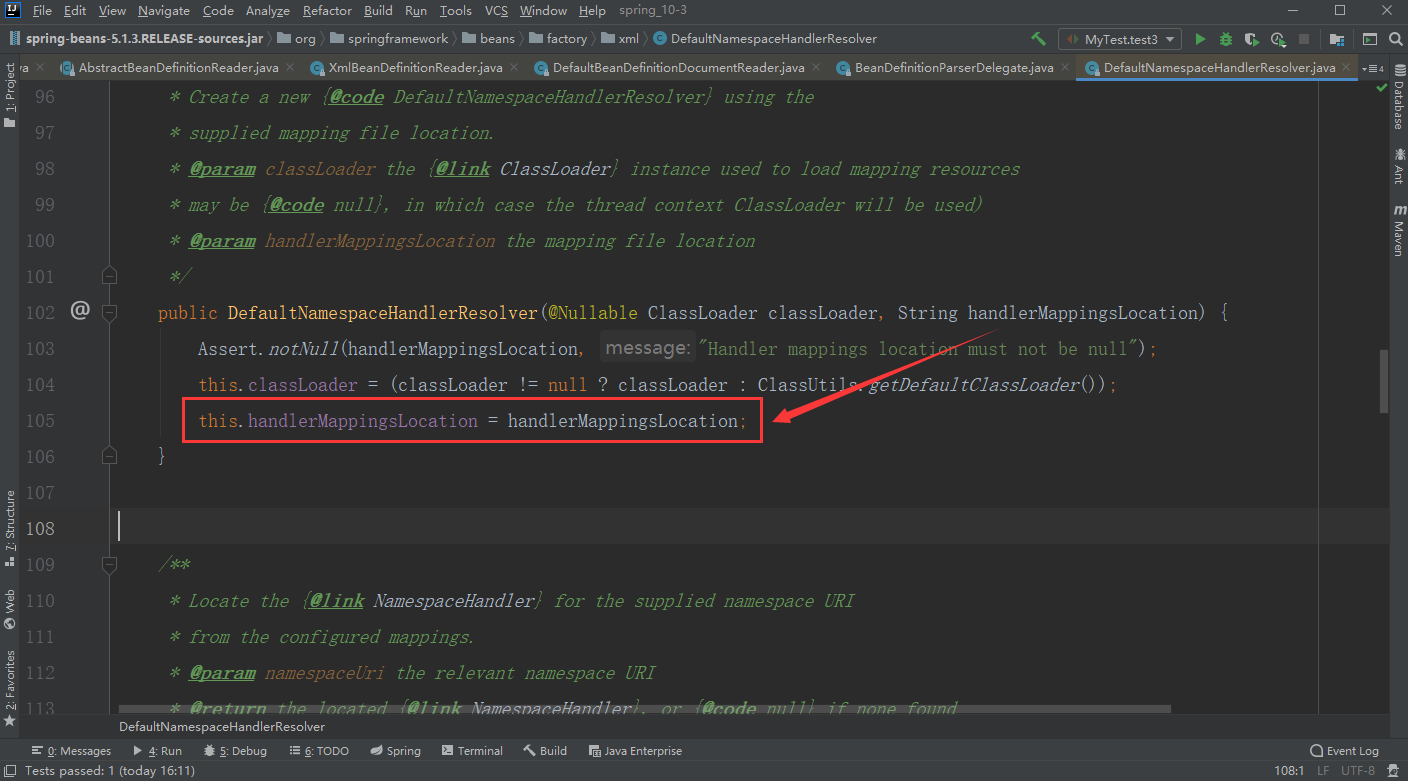The image size is (1408, 781).
Task: Open the Refactor menu
Action: click(x=327, y=11)
